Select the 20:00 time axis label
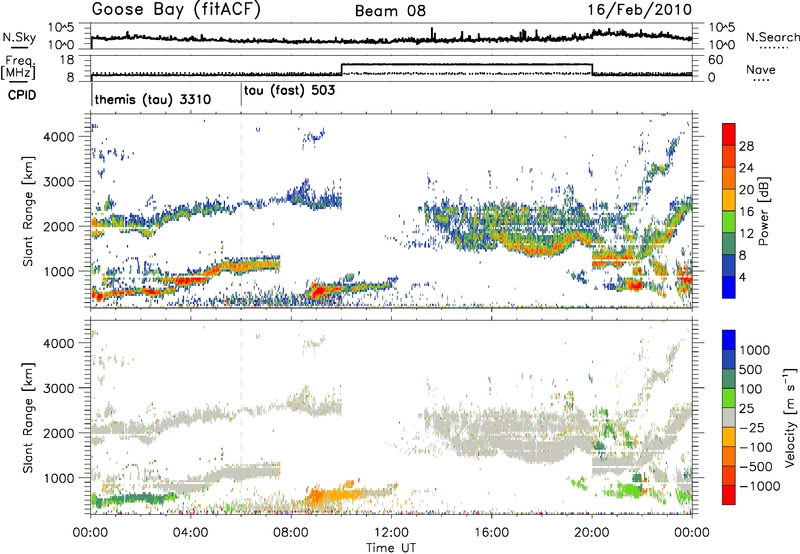 click(591, 533)
